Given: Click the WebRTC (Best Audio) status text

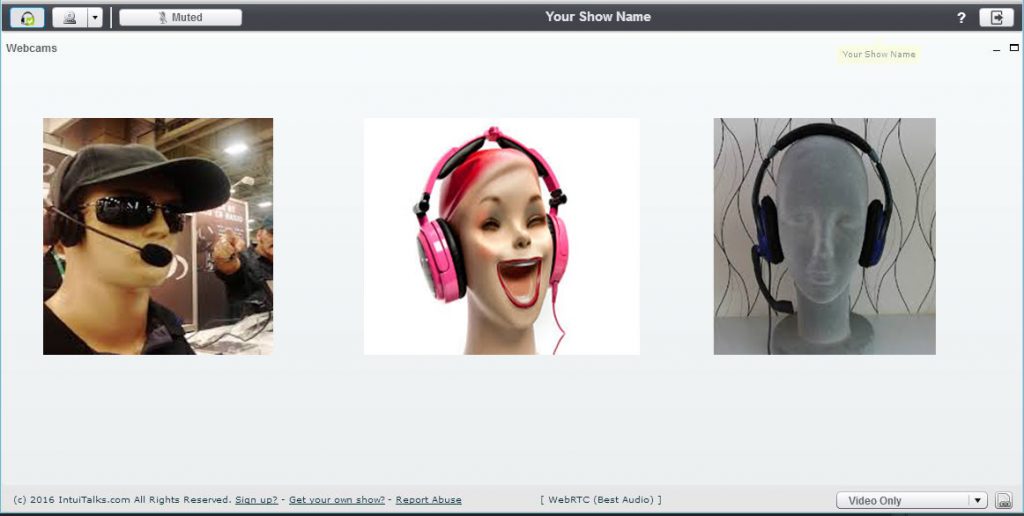Looking at the screenshot, I should click(x=601, y=500).
